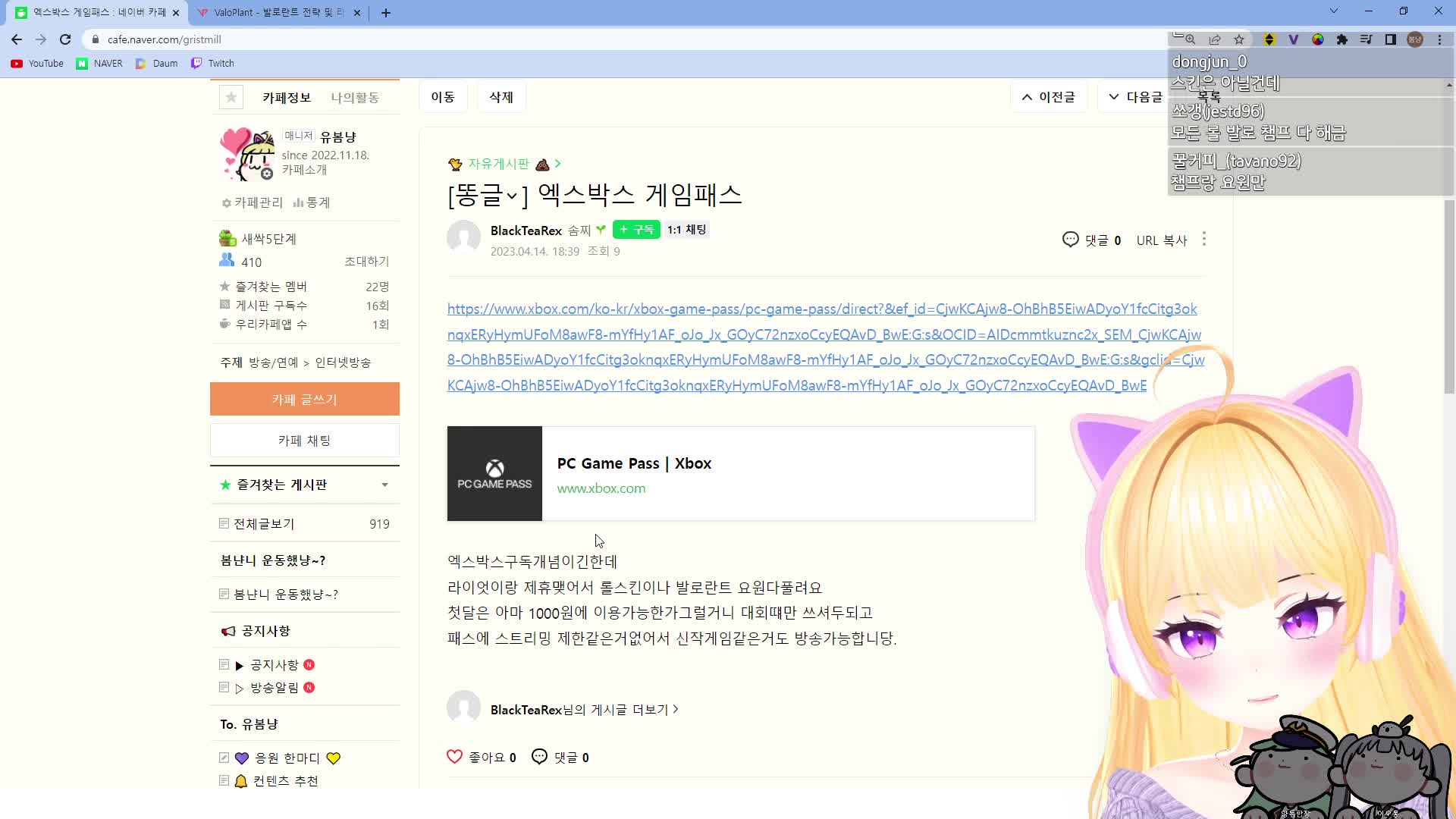1456x819 pixels.
Task: Open the NAVER bookmark
Action: [x=99, y=64]
